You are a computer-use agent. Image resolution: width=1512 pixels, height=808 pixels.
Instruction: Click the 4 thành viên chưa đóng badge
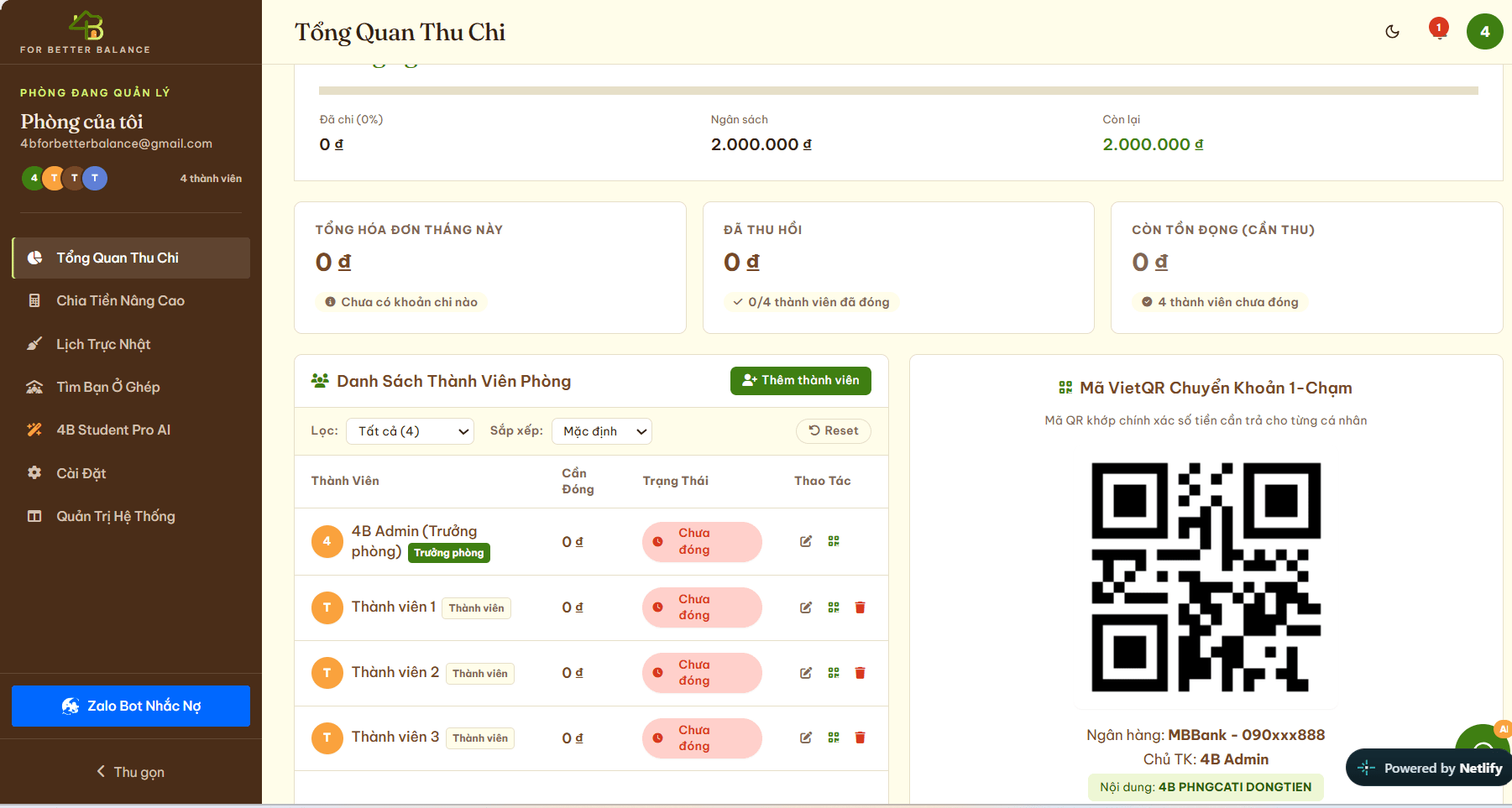click(1220, 302)
